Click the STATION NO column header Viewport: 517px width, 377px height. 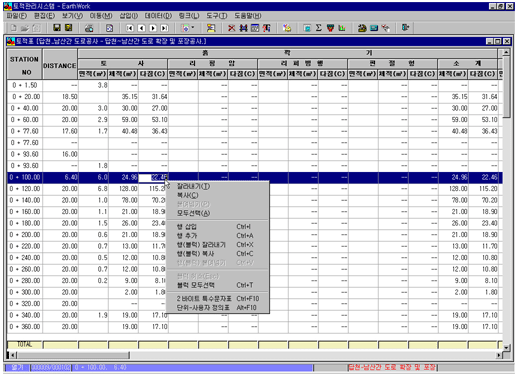[24, 65]
